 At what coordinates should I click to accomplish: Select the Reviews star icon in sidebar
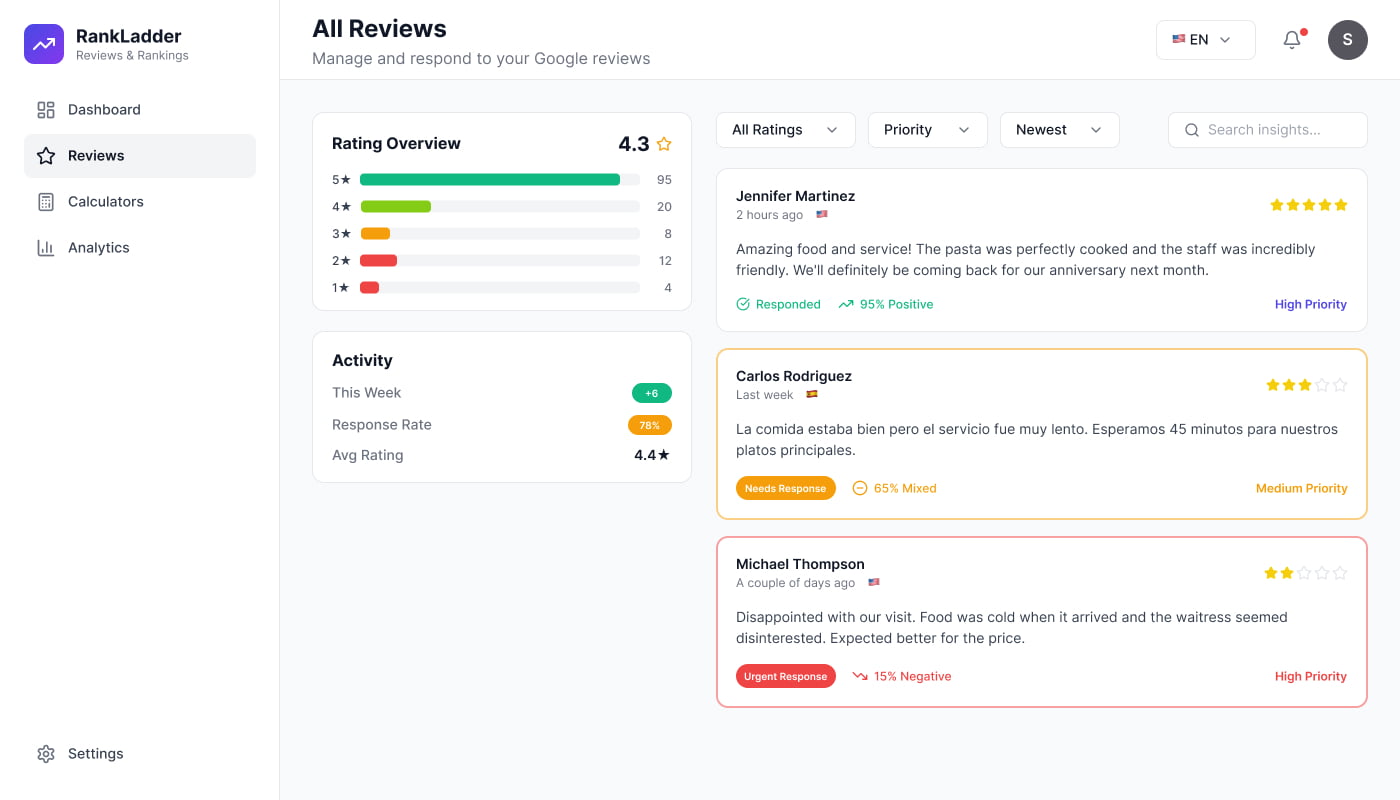pos(46,155)
